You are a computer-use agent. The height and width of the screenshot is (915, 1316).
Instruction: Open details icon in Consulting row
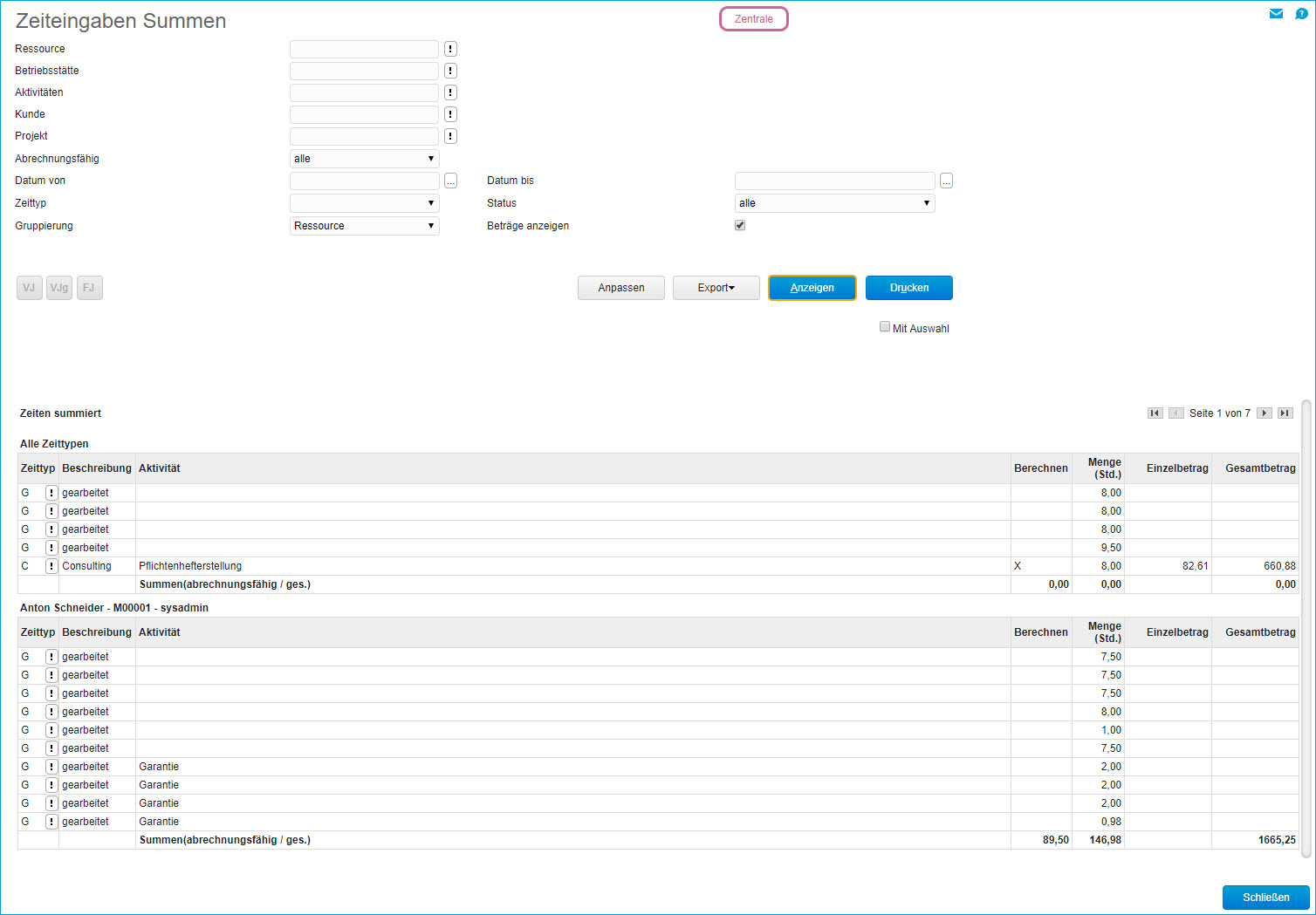click(51, 566)
